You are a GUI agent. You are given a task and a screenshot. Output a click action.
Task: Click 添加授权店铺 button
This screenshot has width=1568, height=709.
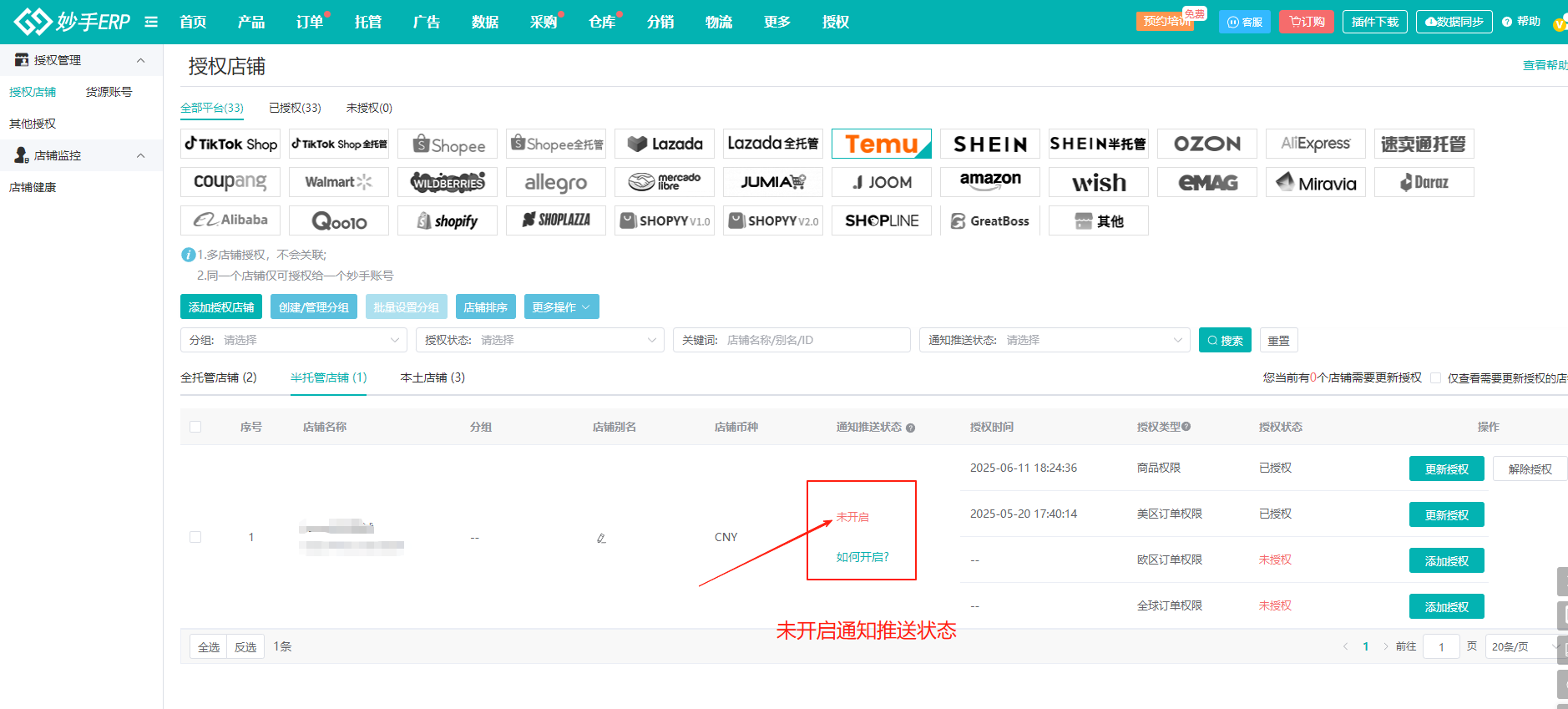pos(221,306)
